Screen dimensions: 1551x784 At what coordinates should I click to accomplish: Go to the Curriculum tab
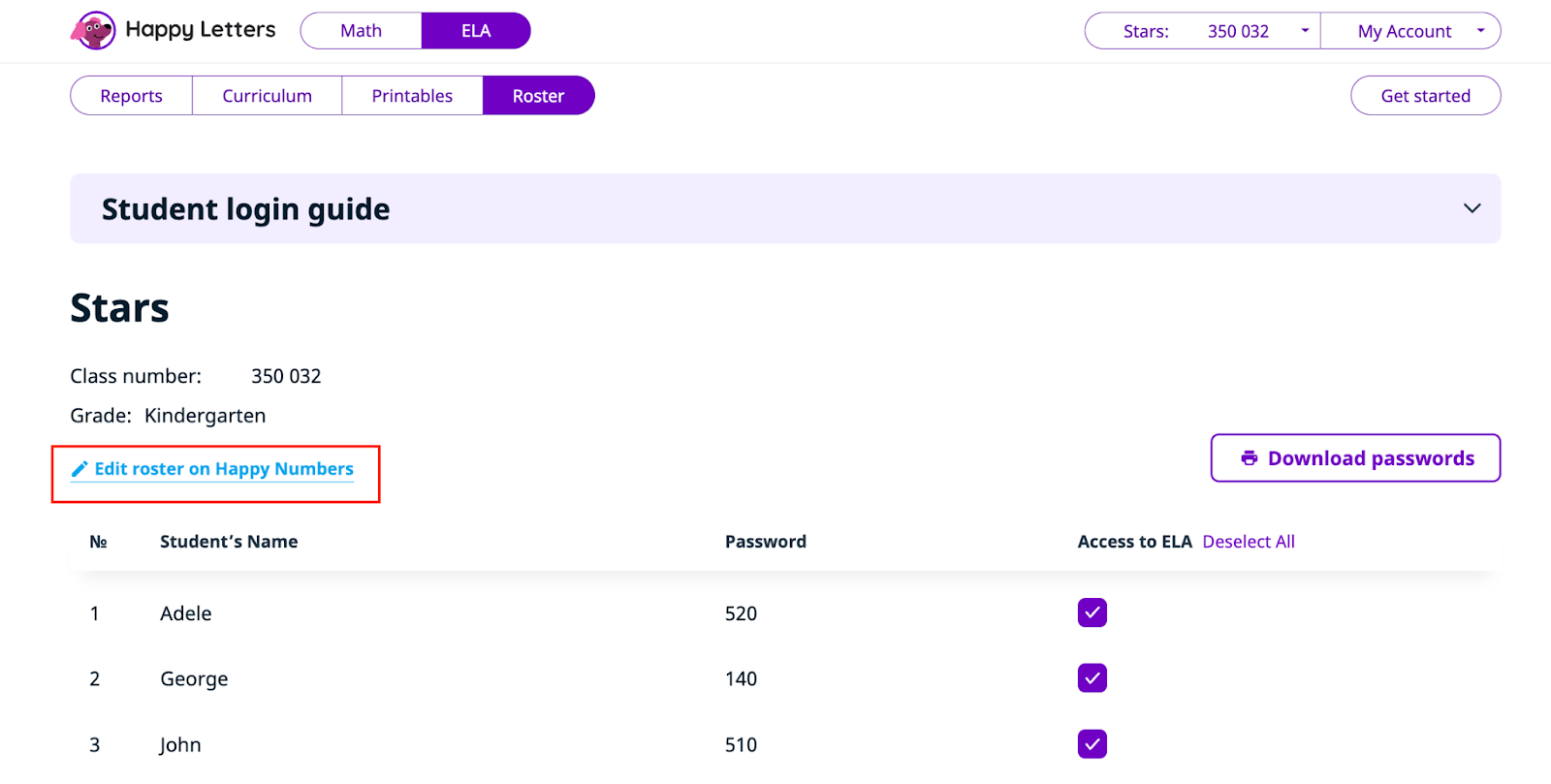coord(267,96)
